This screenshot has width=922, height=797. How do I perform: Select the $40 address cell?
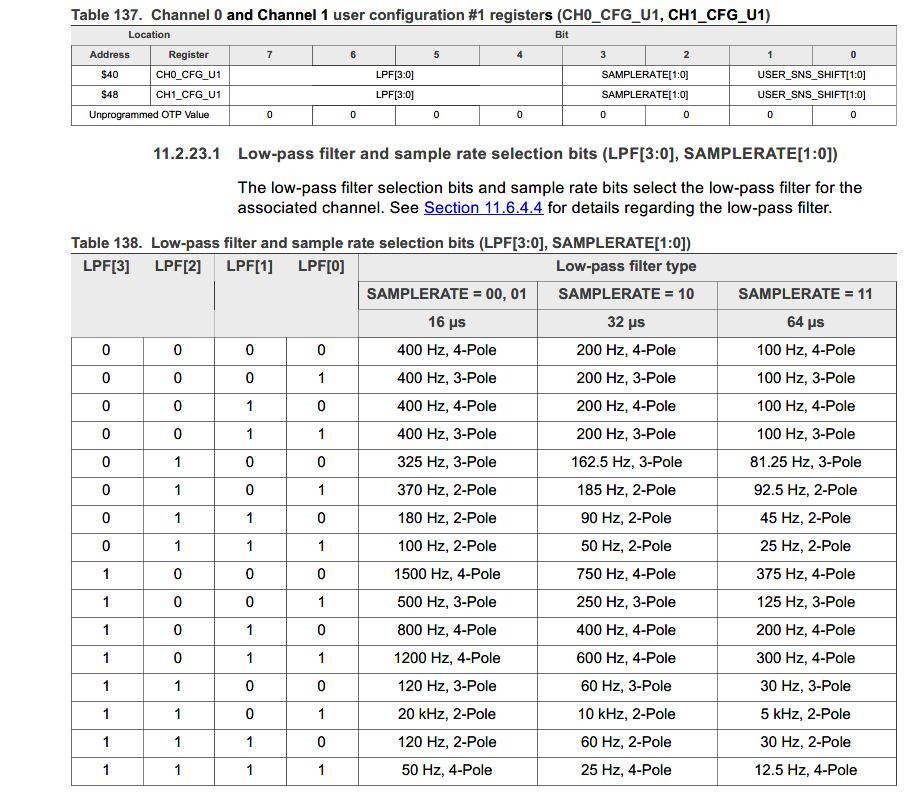coord(111,75)
